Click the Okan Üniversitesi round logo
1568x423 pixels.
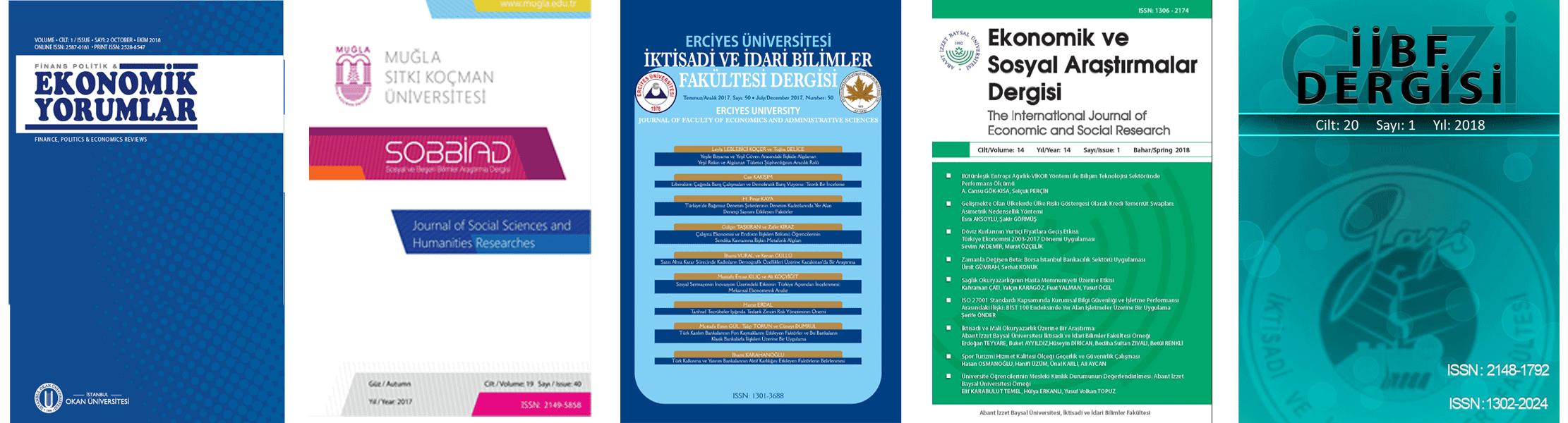[x=48, y=398]
